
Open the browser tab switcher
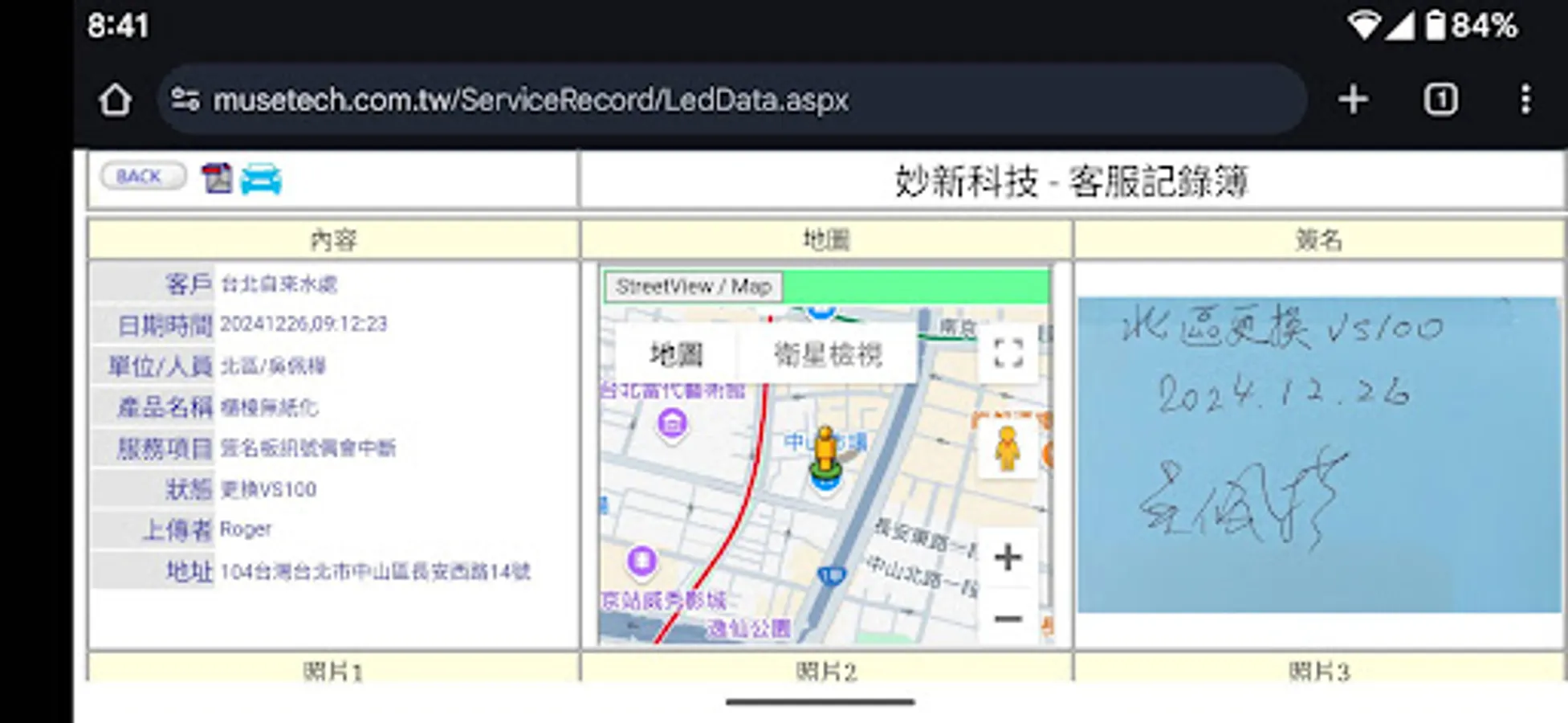coord(1441,99)
